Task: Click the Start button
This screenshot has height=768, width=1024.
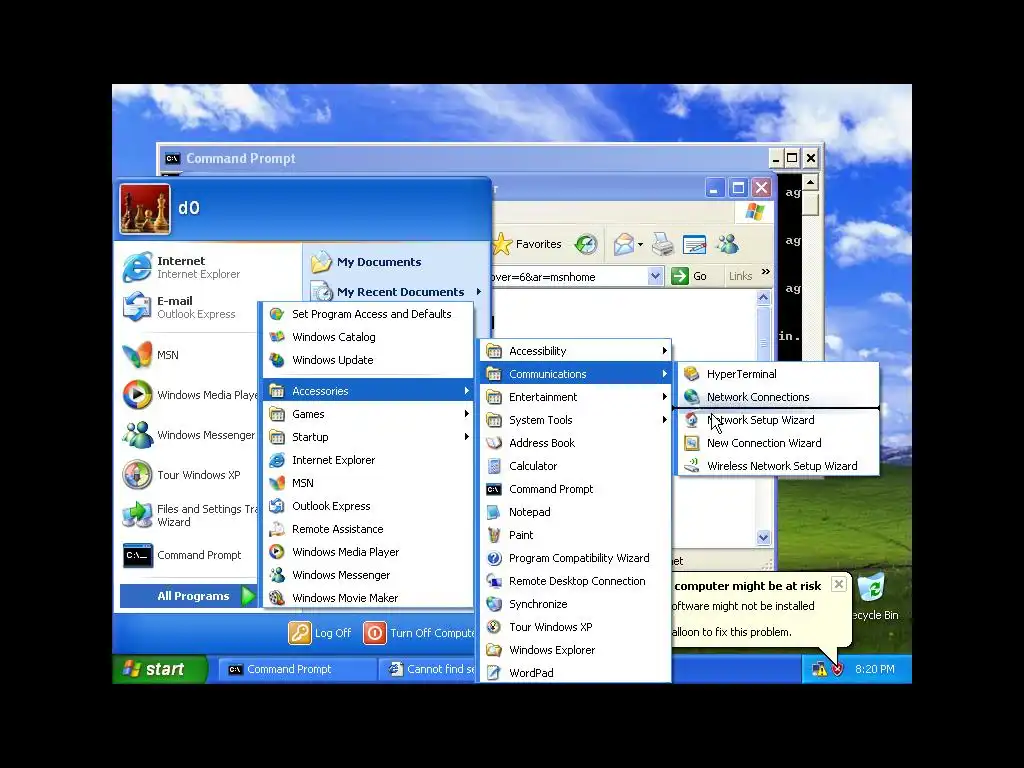Action: pyautogui.click(x=159, y=669)
